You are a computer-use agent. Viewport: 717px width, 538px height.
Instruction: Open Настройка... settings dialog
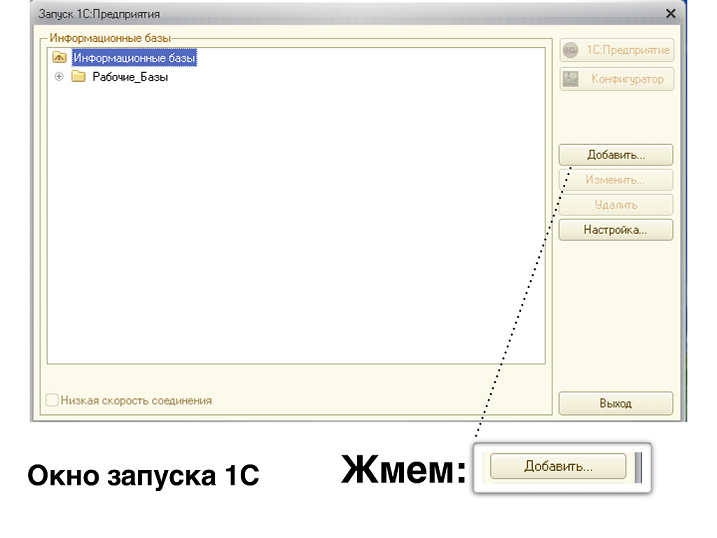click(615, 230)
